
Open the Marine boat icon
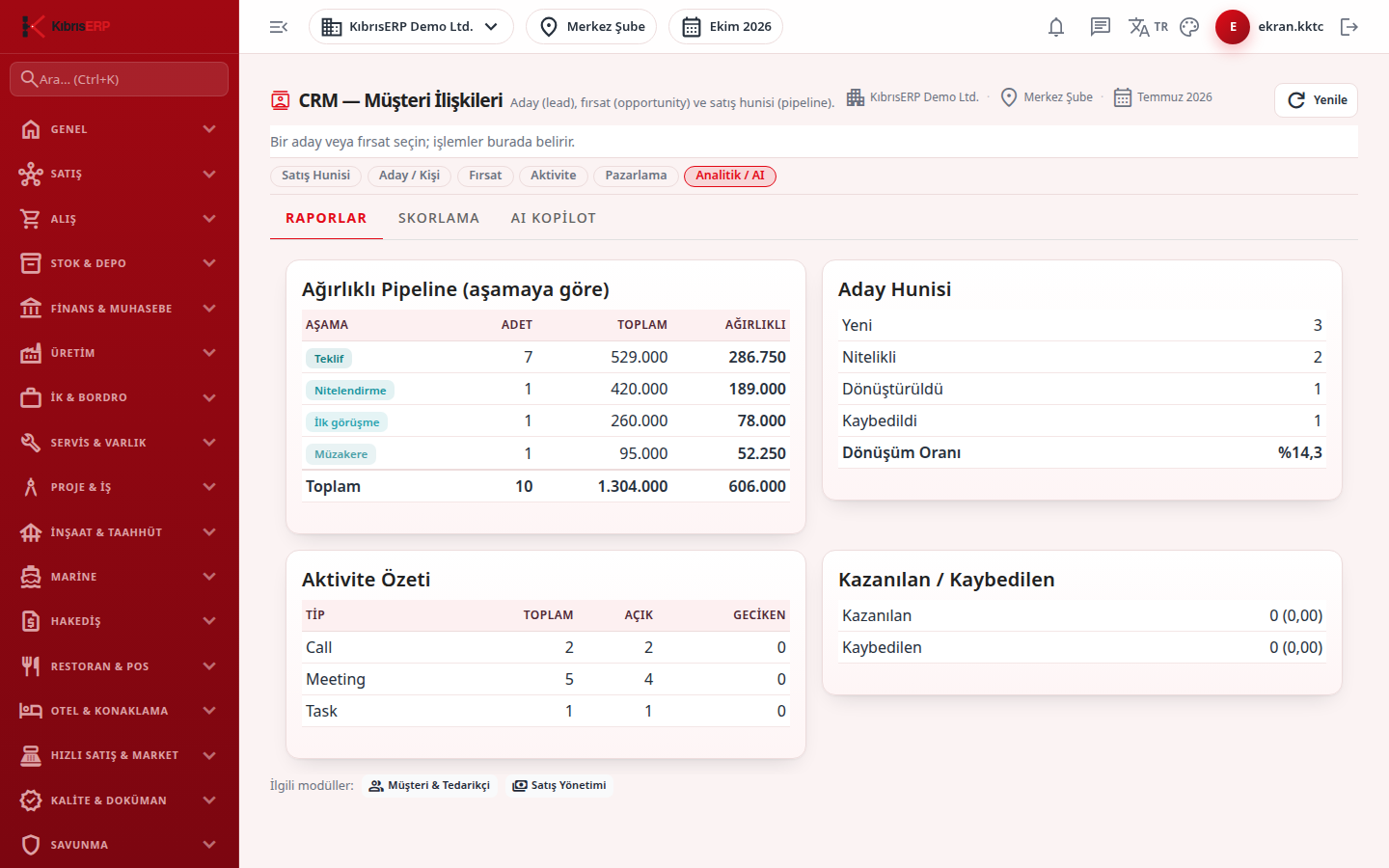[31, 577]
